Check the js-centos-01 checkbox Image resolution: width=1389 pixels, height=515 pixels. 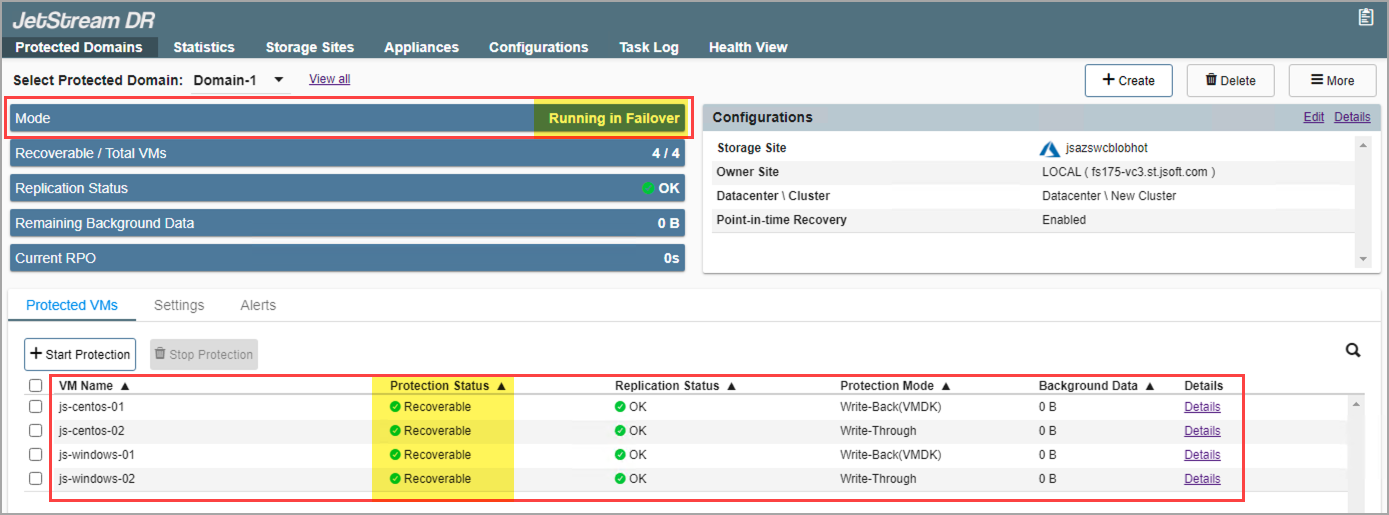(36, 407)
